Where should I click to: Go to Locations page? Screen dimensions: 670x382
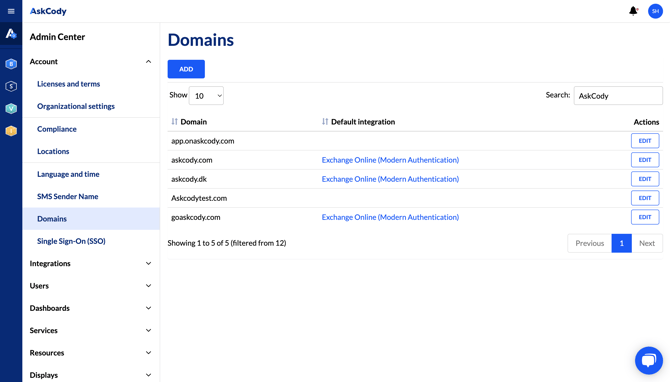click(53, 151)
